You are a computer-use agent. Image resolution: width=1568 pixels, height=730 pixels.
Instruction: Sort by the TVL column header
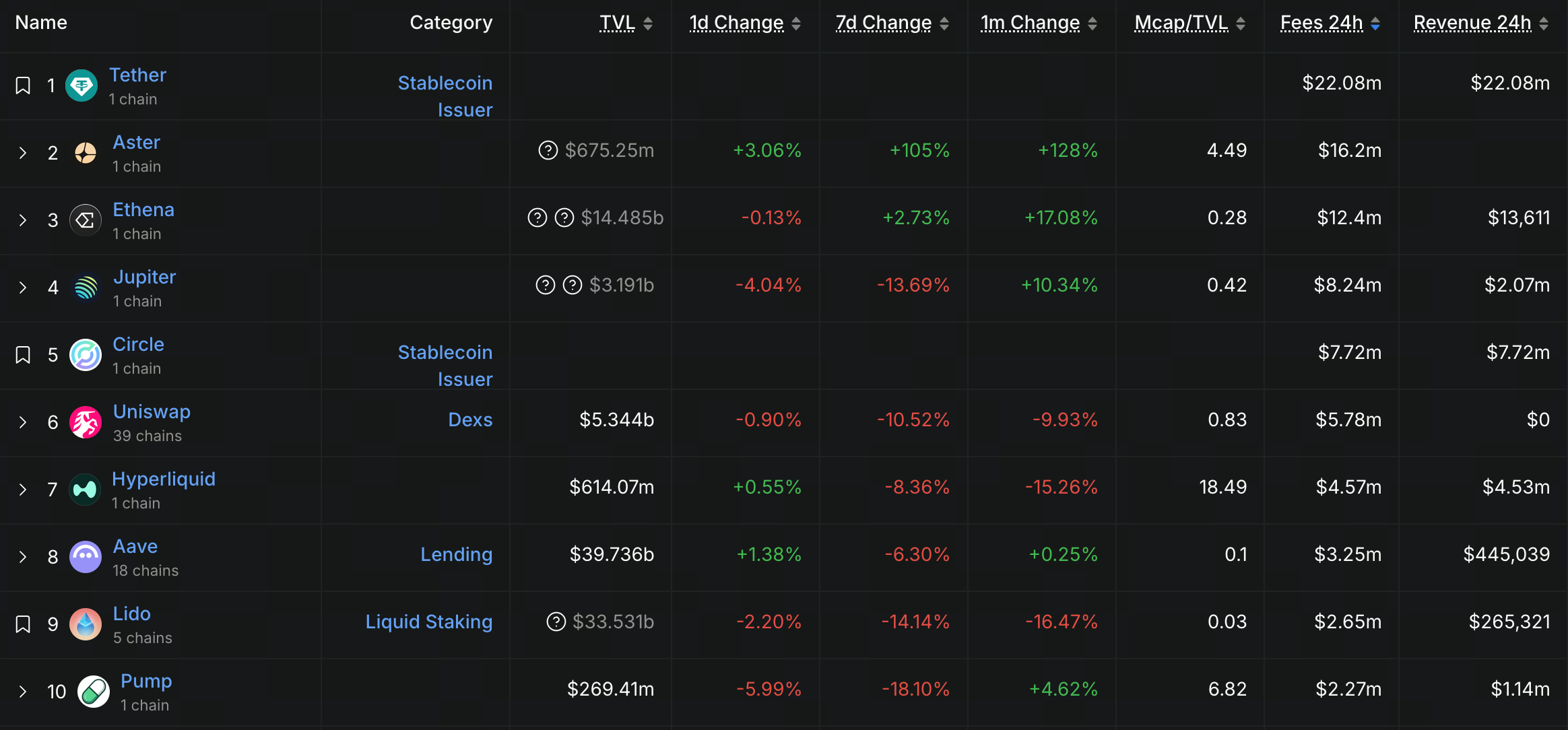(x=617, y=23)
